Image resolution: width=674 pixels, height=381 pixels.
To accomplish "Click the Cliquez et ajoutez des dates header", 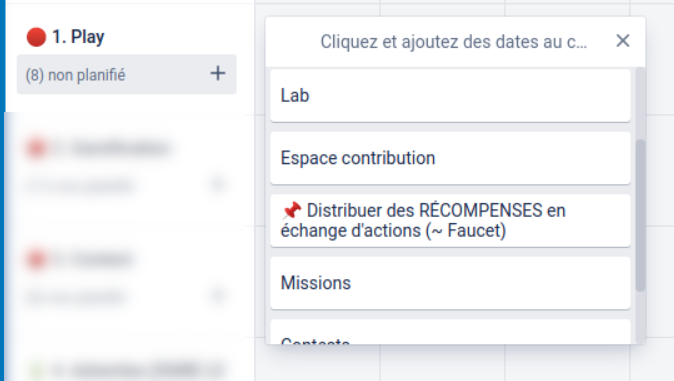I will coord(453,42).
